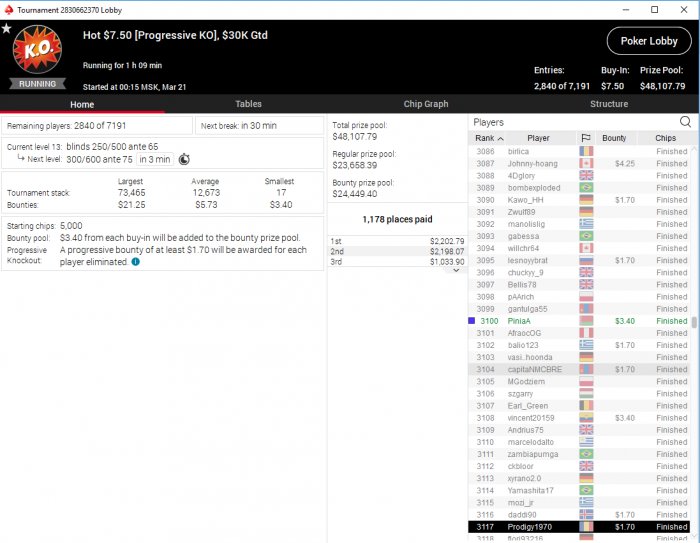Viewport: 700px width, 543px height.
Task: Click the flag icon for pAArich
Action: [x=586, y=297]
